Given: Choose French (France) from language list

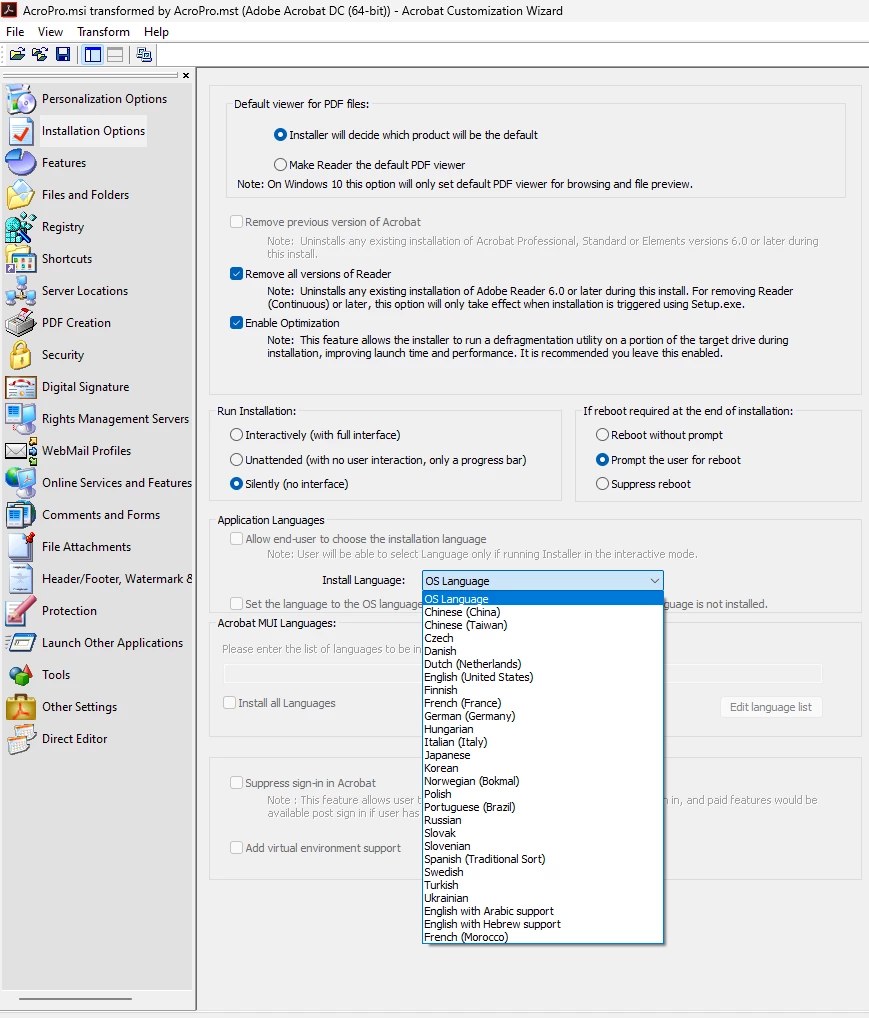Looking at the screenshot, I should point(543,703).
